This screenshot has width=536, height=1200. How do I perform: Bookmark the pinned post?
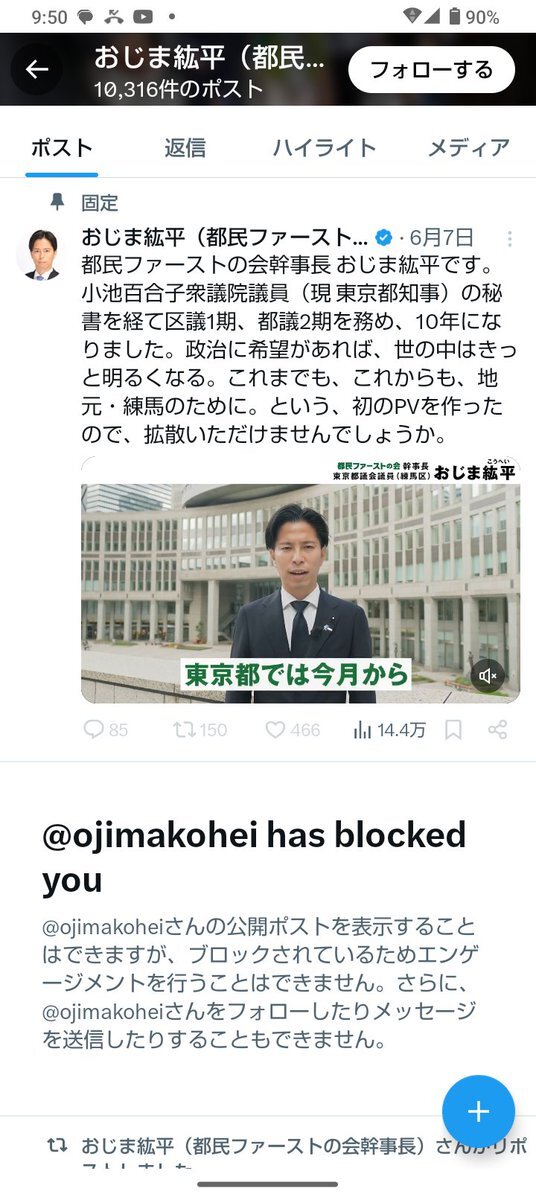pyautogui.click(x=453, y=730)
